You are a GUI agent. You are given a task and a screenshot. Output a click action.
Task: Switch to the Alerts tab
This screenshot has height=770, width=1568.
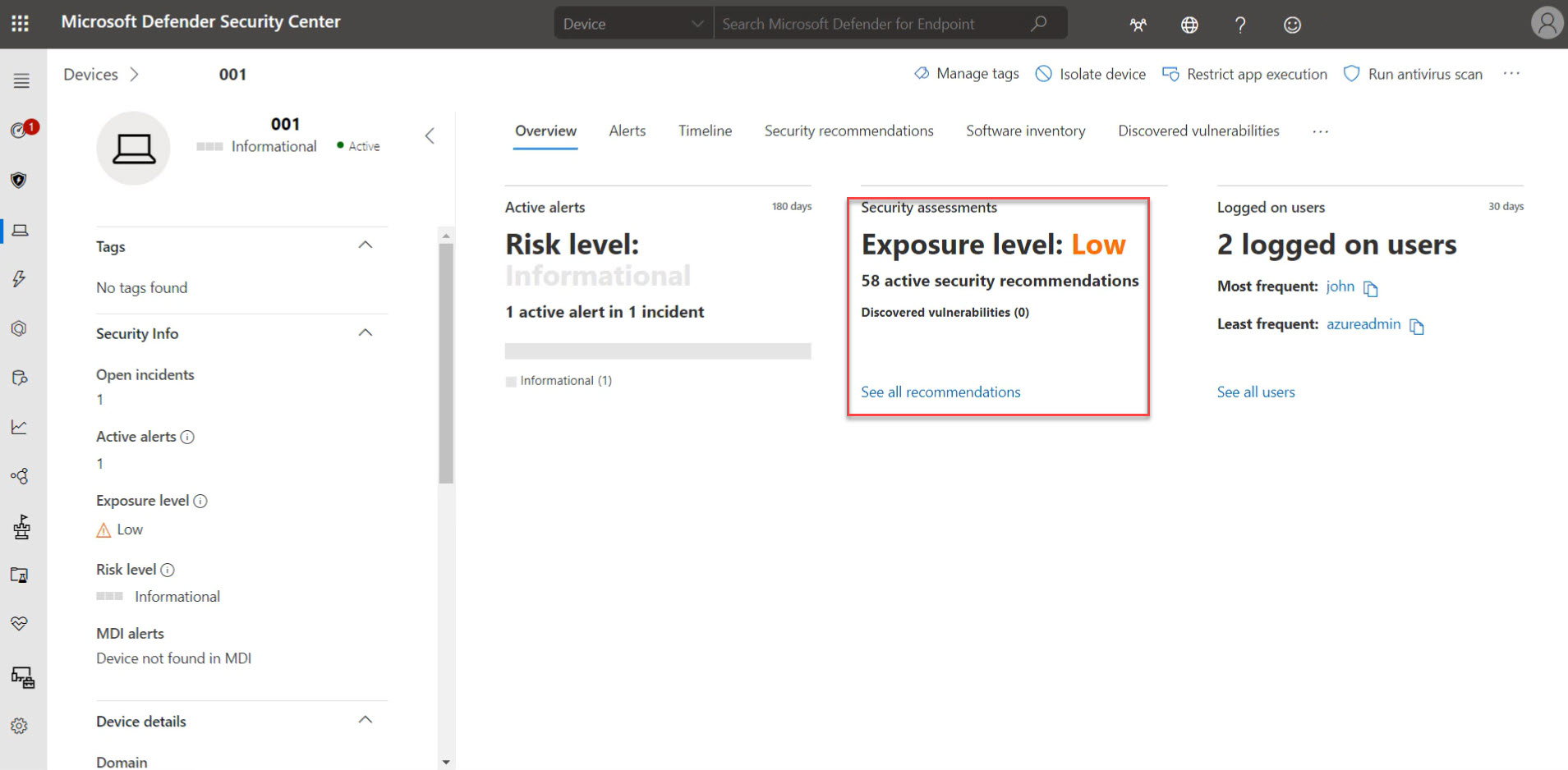click(x=628, y=131)
